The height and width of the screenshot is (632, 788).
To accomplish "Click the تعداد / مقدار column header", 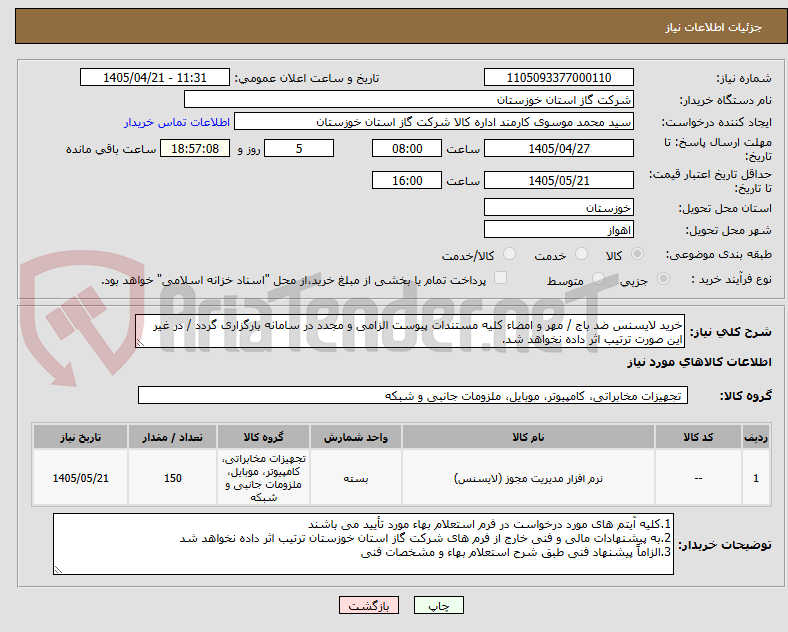I will click(x=172, y=437).
